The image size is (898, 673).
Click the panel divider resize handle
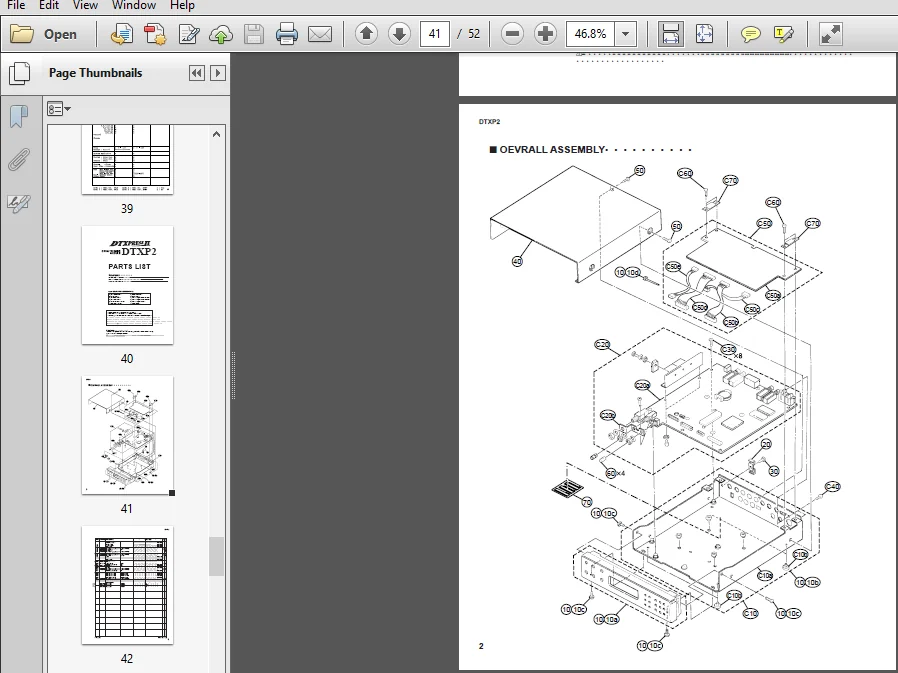point(233,375)
